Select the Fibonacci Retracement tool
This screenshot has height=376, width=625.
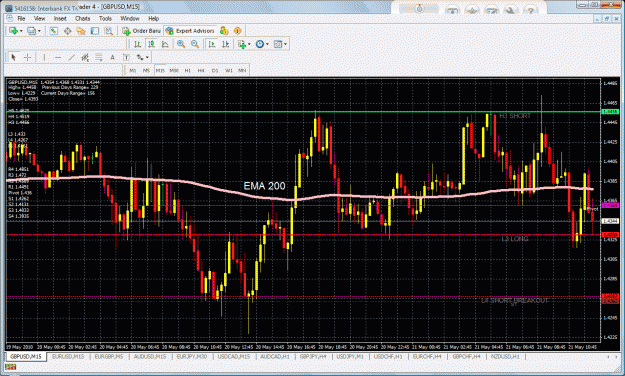click(x=98, y=57)
